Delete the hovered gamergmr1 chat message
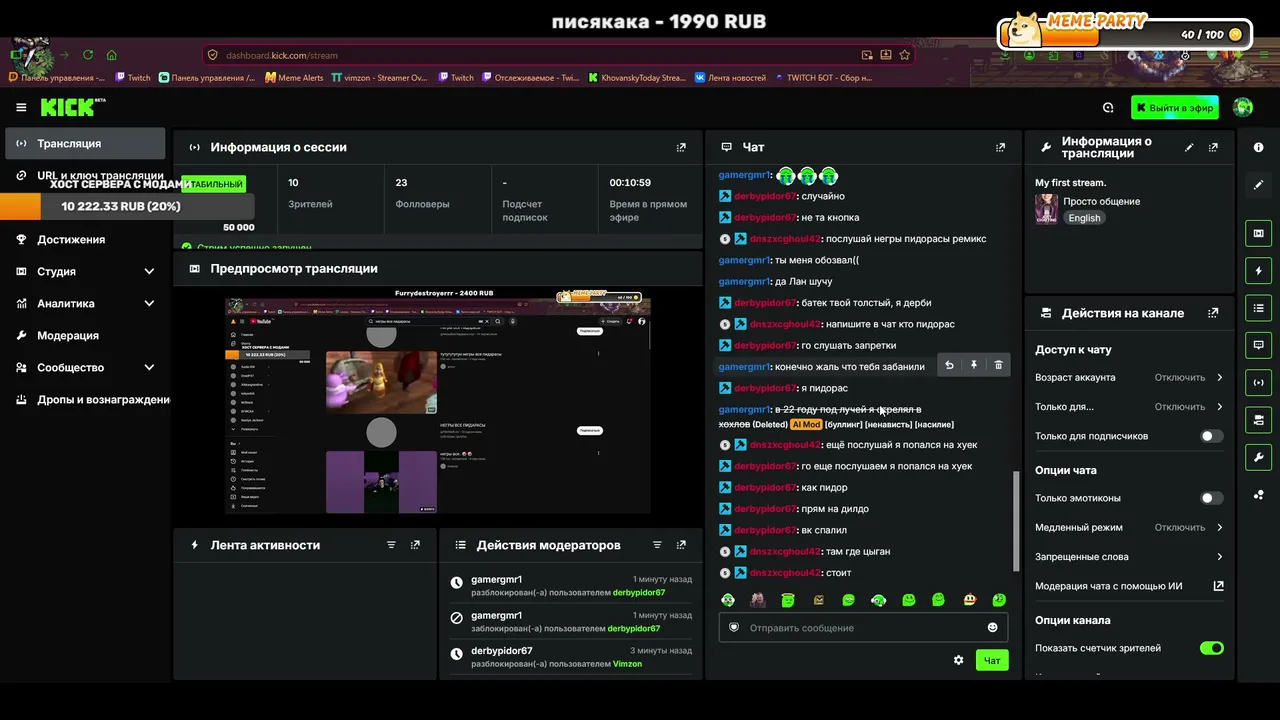This screenshot has height=720, width=1280. point(998,366)
